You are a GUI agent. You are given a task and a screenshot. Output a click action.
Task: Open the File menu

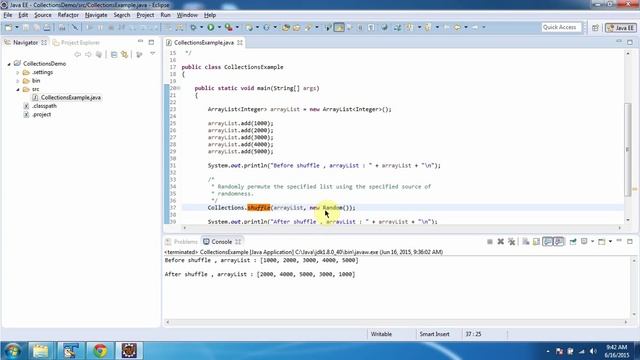click(x=8, y=15)
